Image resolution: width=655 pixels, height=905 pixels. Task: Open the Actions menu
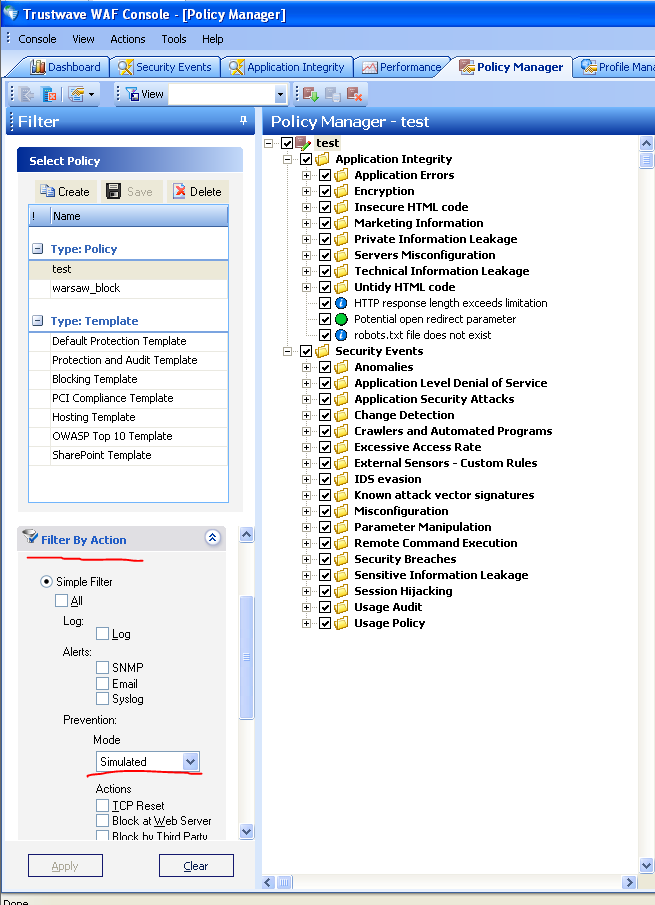pos(128,39)
